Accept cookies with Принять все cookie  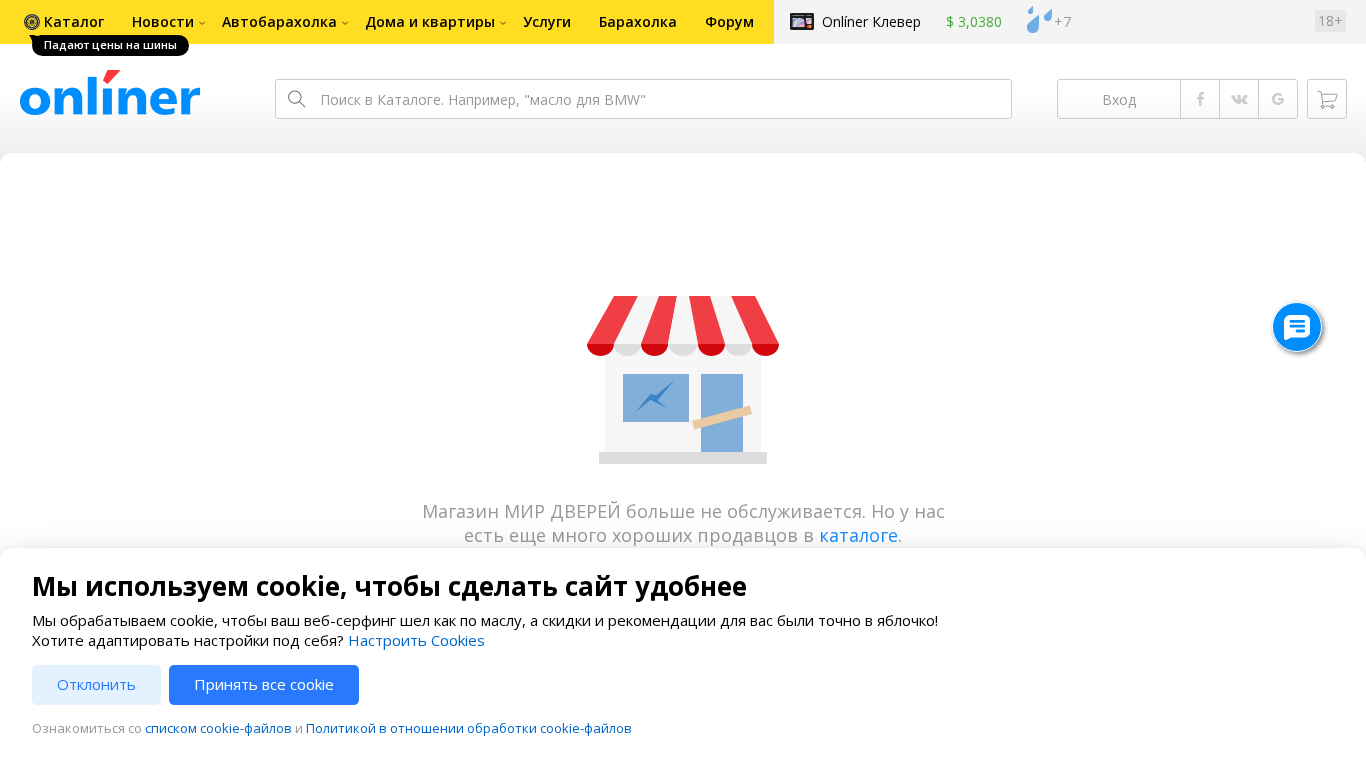click(264, 685)
